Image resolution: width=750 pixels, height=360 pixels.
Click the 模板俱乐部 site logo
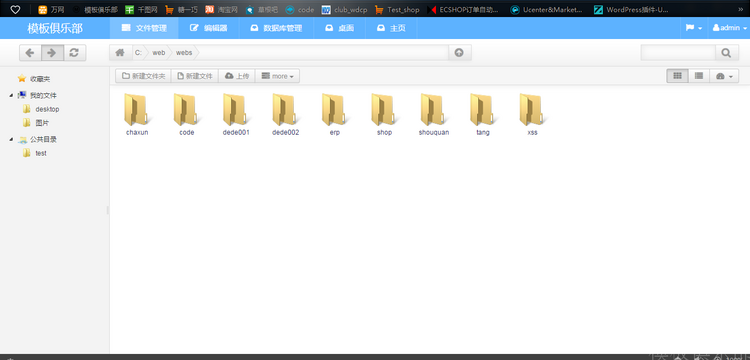(x=55, y=28)
